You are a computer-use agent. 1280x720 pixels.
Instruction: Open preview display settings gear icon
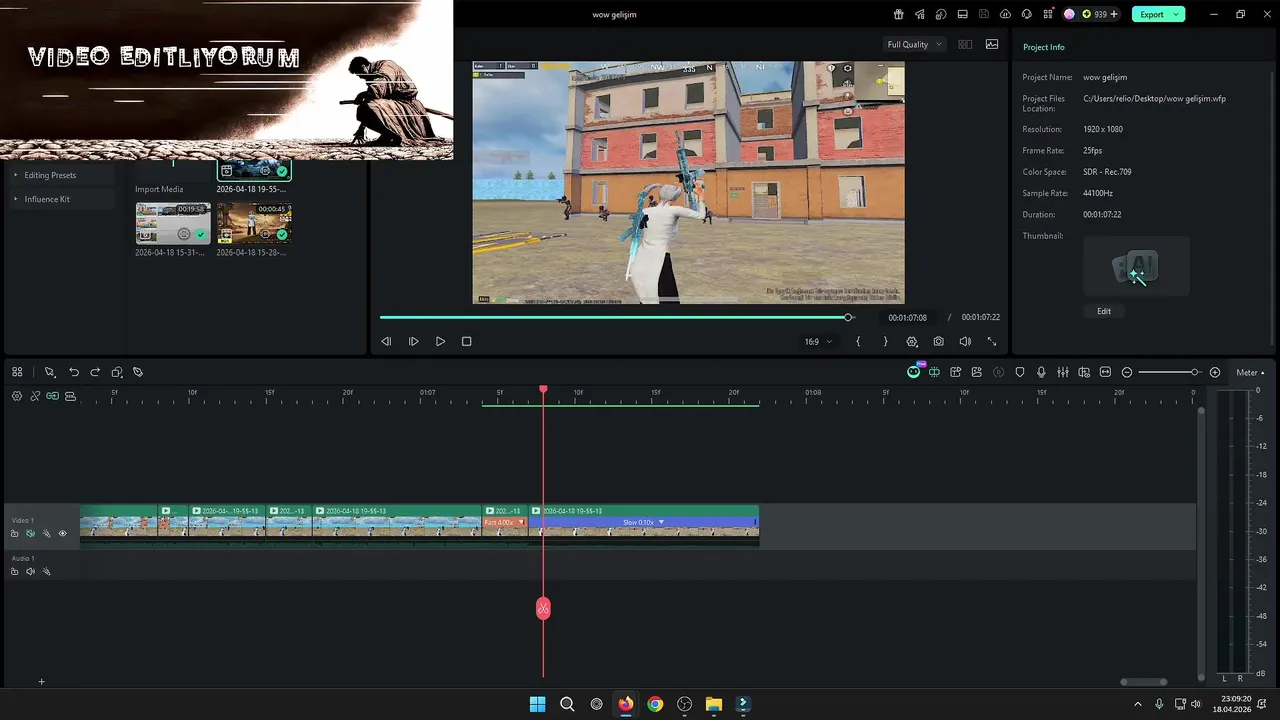[912, 341]
